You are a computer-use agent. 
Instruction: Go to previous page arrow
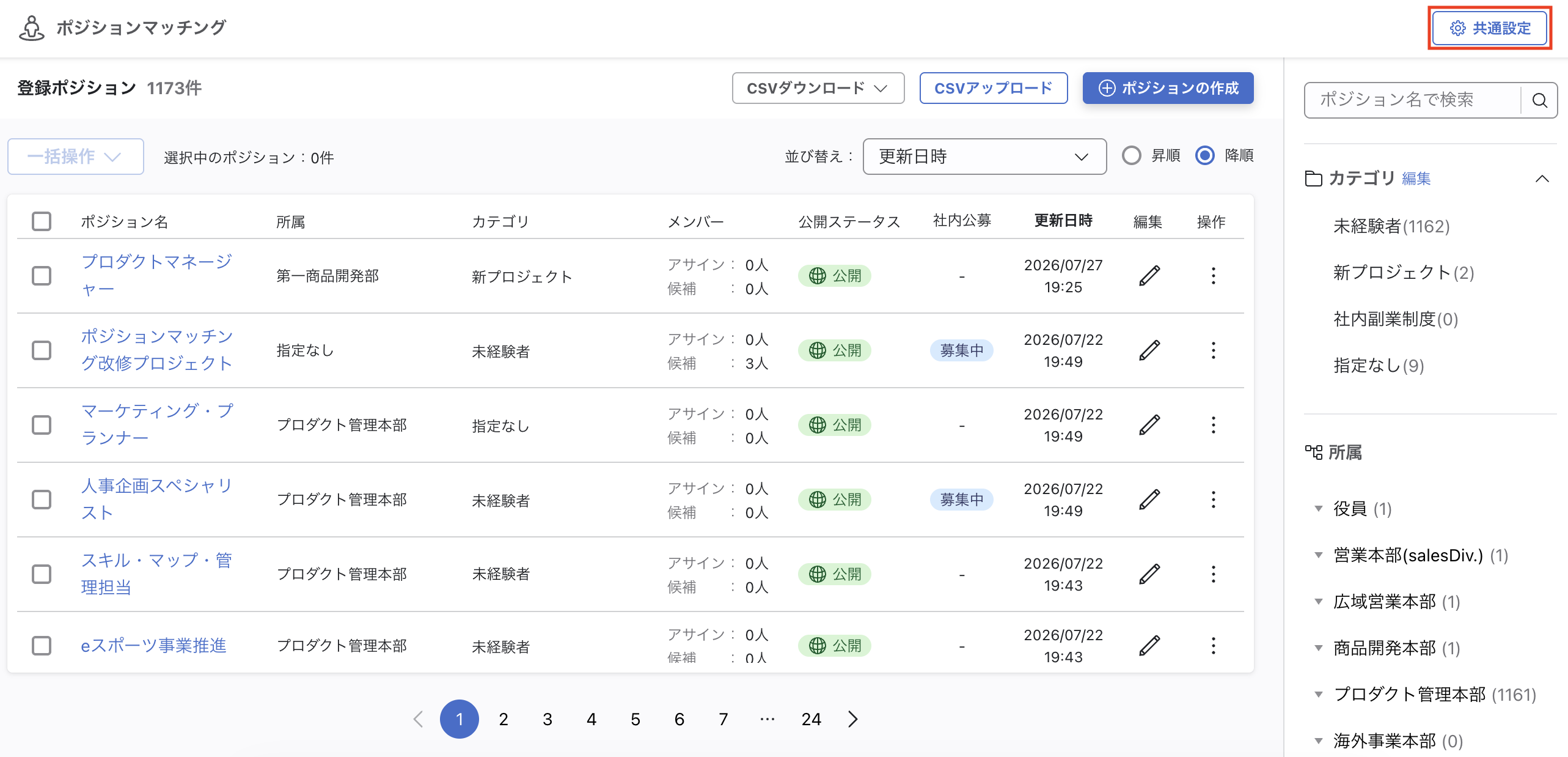point(418,719)
